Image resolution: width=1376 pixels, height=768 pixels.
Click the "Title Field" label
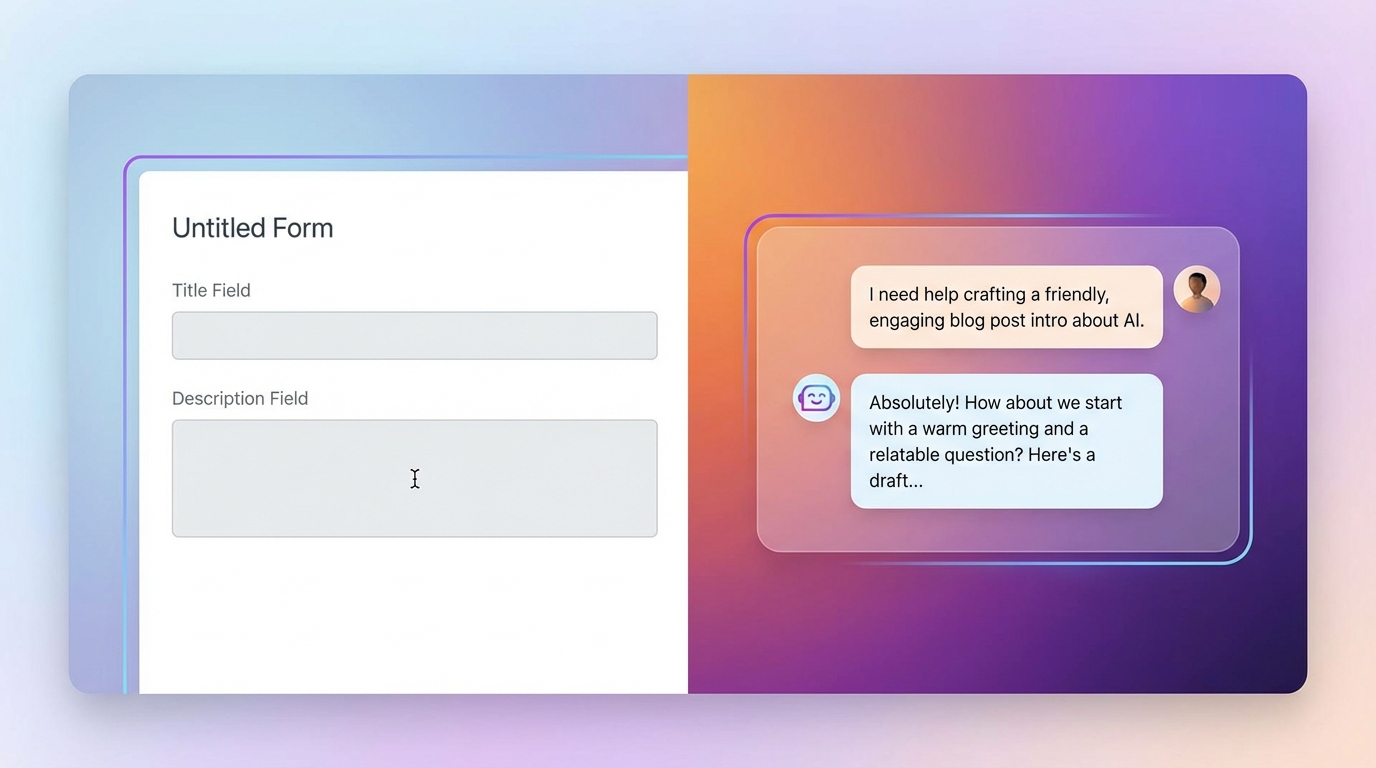pos(211,290)
